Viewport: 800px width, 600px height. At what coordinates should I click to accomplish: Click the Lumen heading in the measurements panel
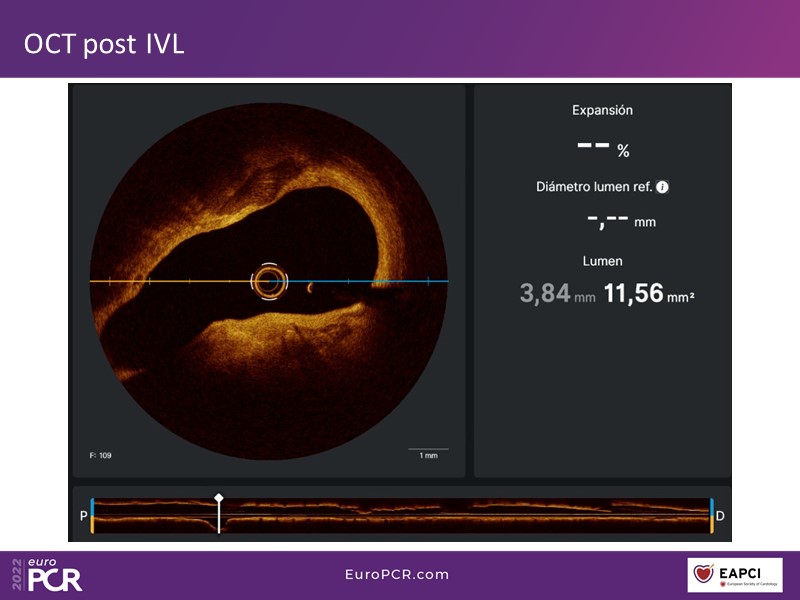pyautogui.click(x=602, y=261)
